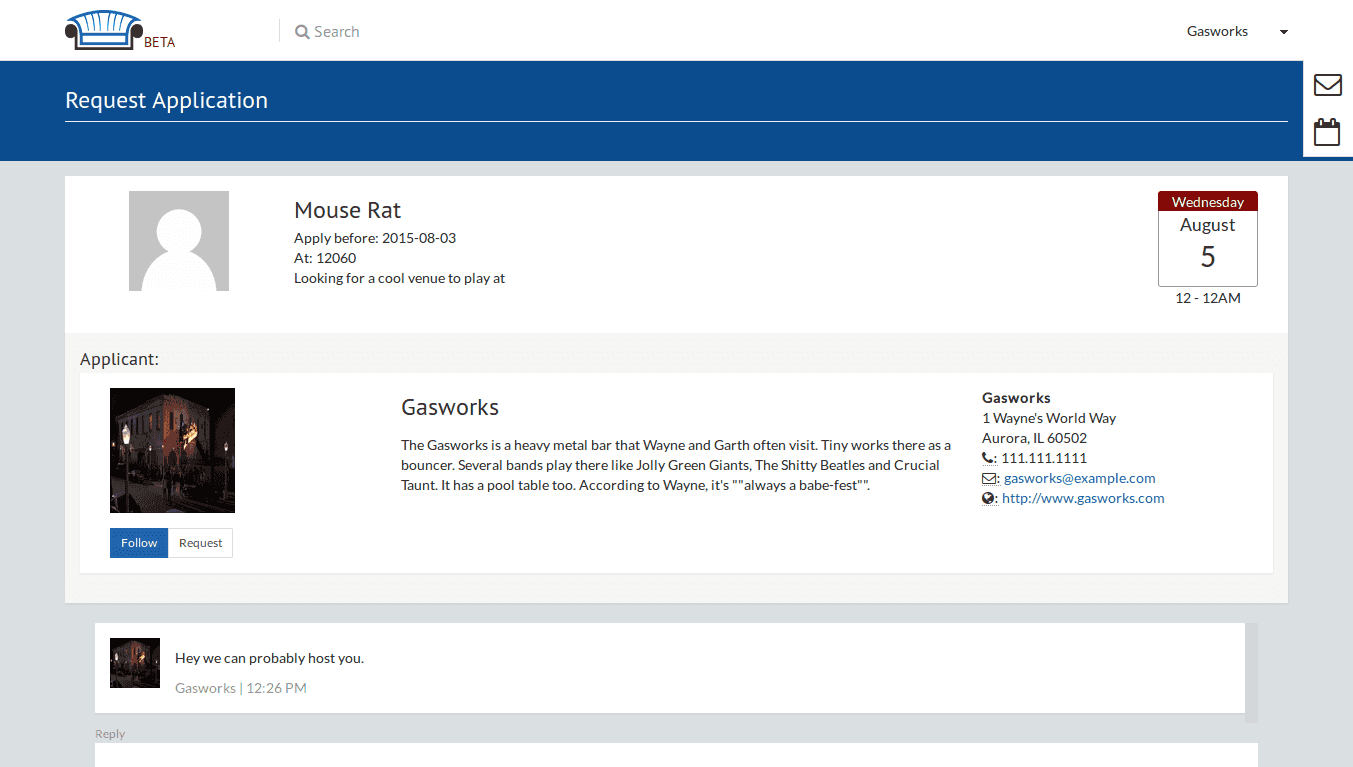The height and width of the screenshot is (767, 1353).
Task: Click the Gasworks author name under the comment
Action: pos(205,688)
